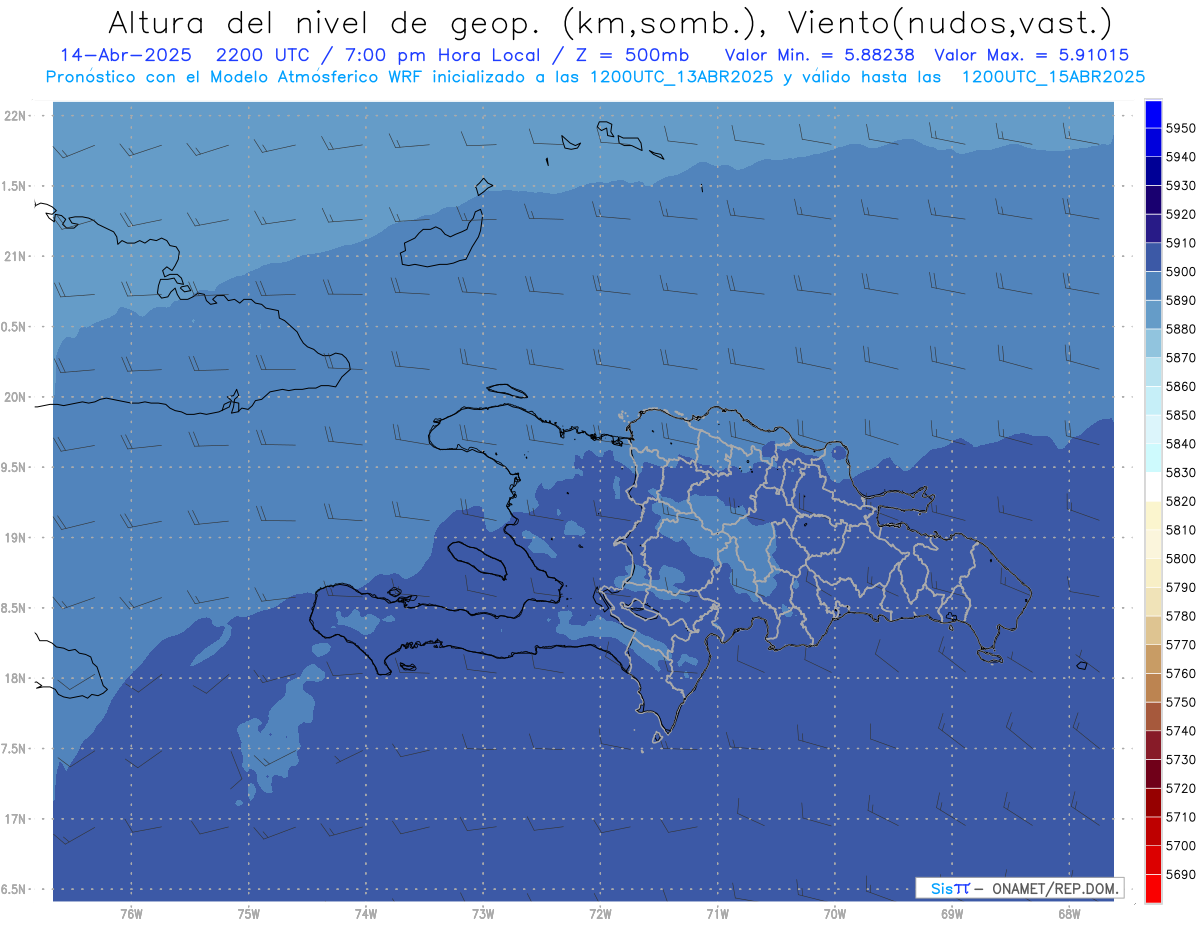The width and height of the screenshot is (1200, 927).
Task: Click the 19N latitude label
Action: pos(14,538)
